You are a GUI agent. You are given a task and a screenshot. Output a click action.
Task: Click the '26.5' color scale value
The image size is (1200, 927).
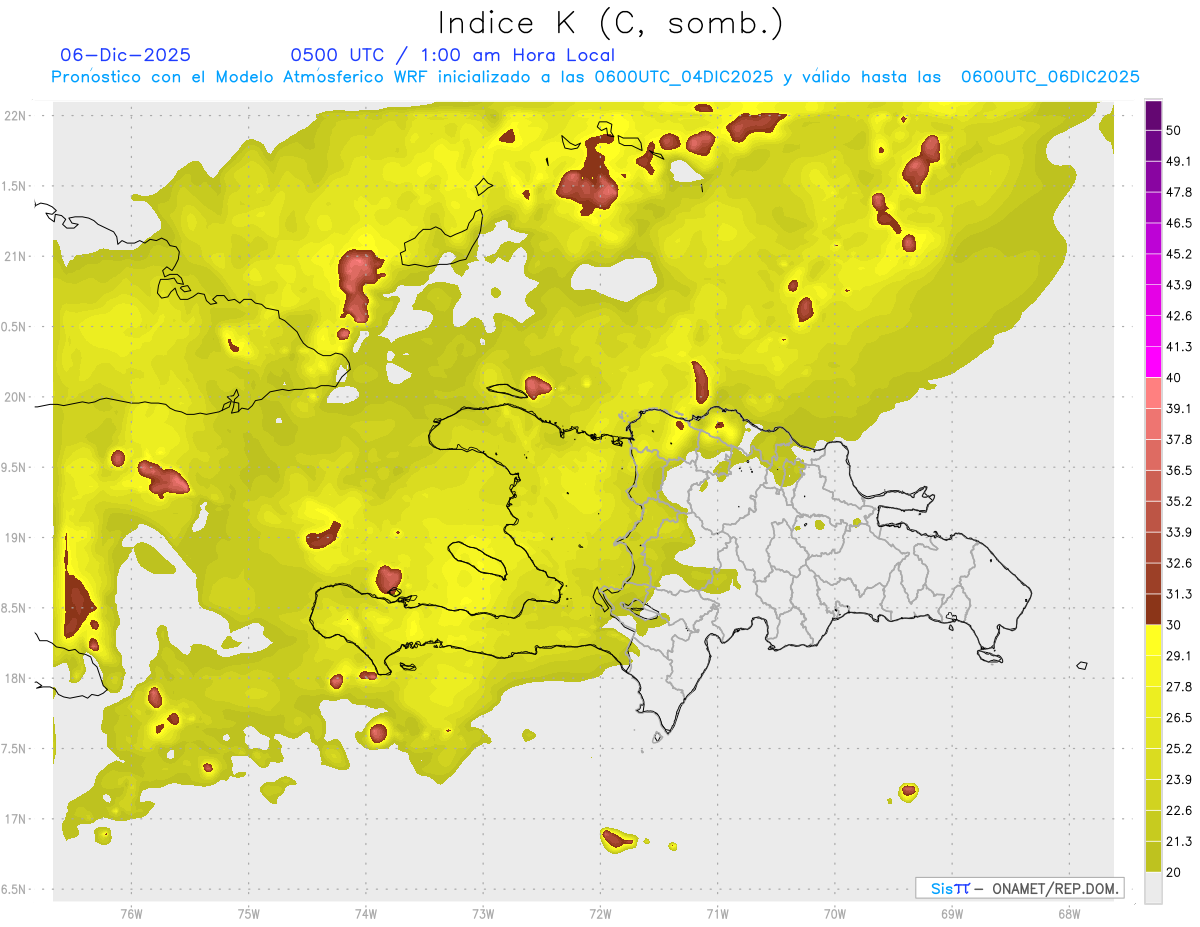click(x=1178, y=718)
